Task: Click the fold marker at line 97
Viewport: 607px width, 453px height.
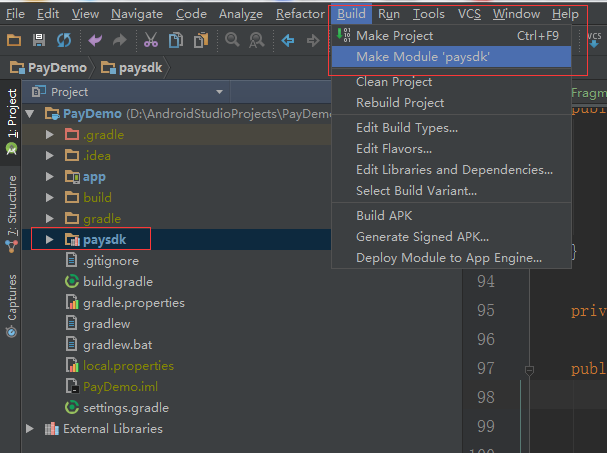Action: point(529,371)
